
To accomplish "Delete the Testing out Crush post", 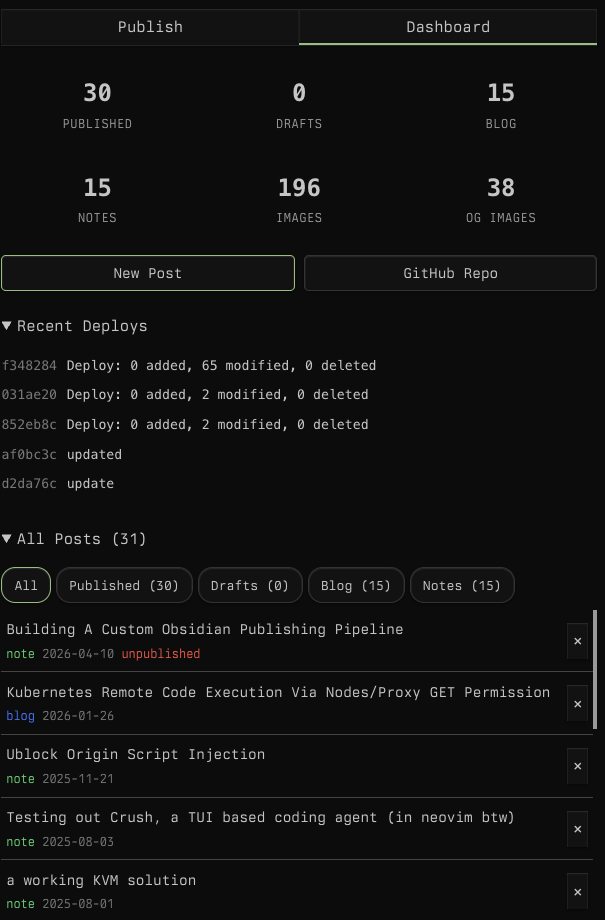I will 577,829.
